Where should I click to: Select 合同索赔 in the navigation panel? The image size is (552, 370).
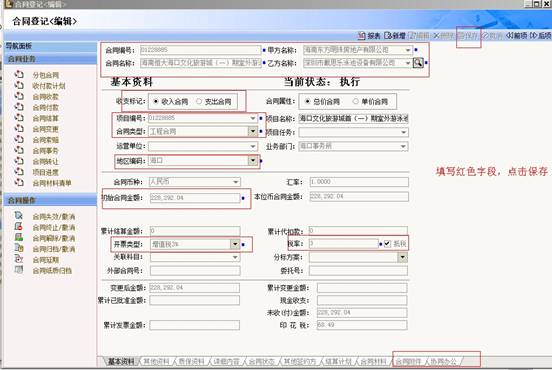pos(45,140)
